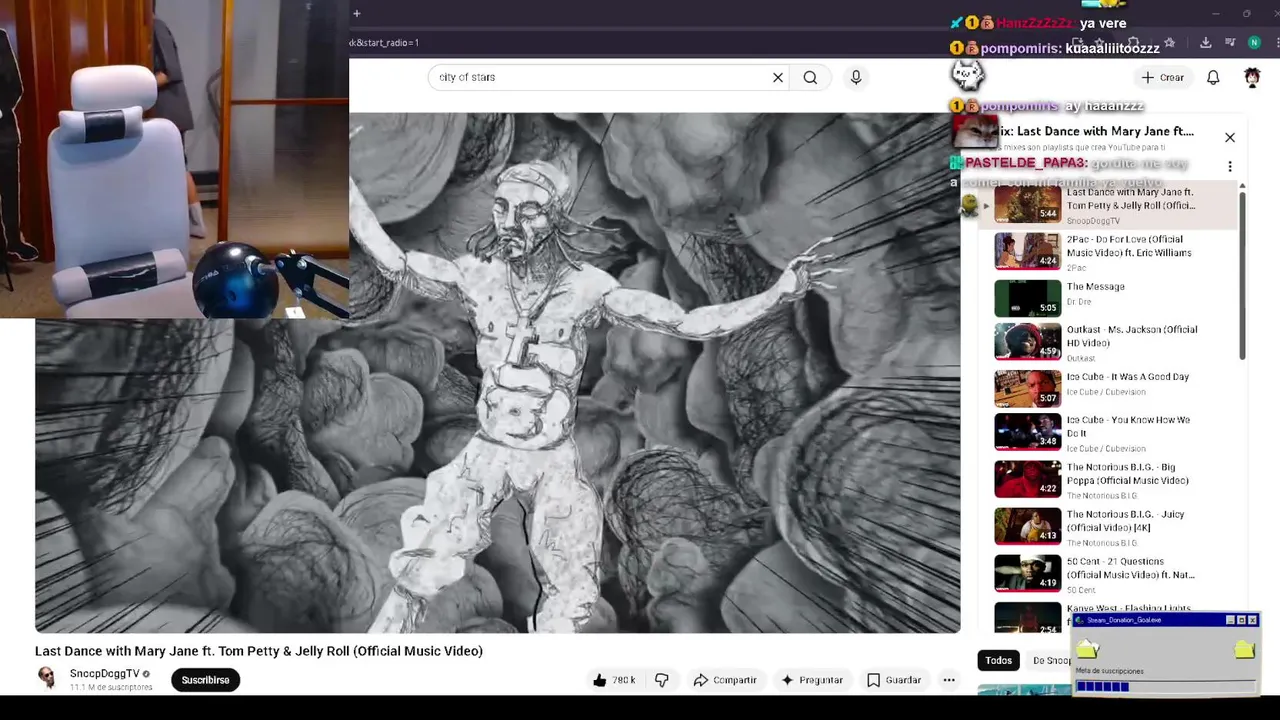Play 'The Notorious B.I.G. - Big Poppa'
The height and width of the screenshot is (720, 1280).
click(1110, 479)
